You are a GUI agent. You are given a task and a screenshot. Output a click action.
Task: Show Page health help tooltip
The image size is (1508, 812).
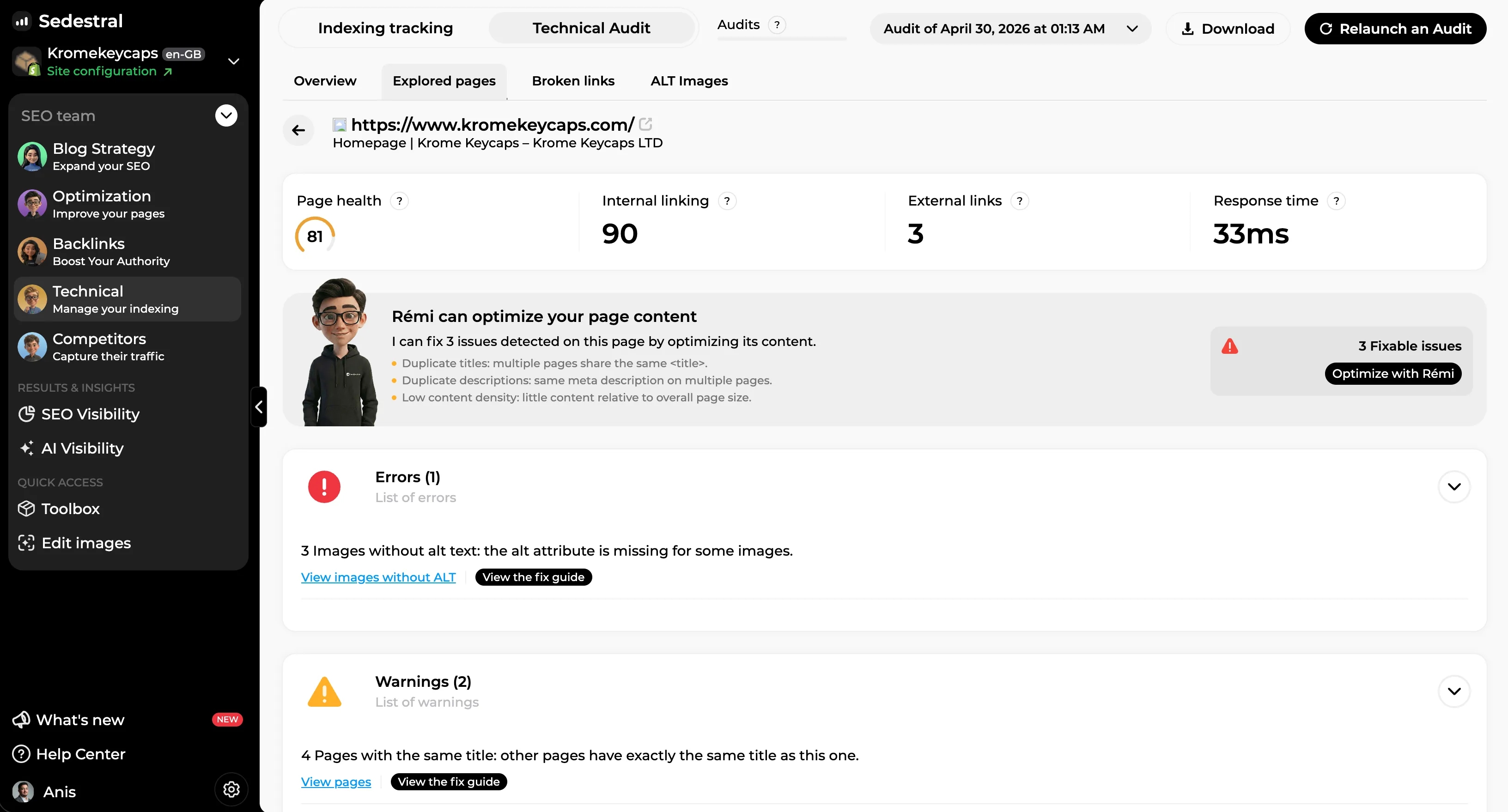pos(399,201)
